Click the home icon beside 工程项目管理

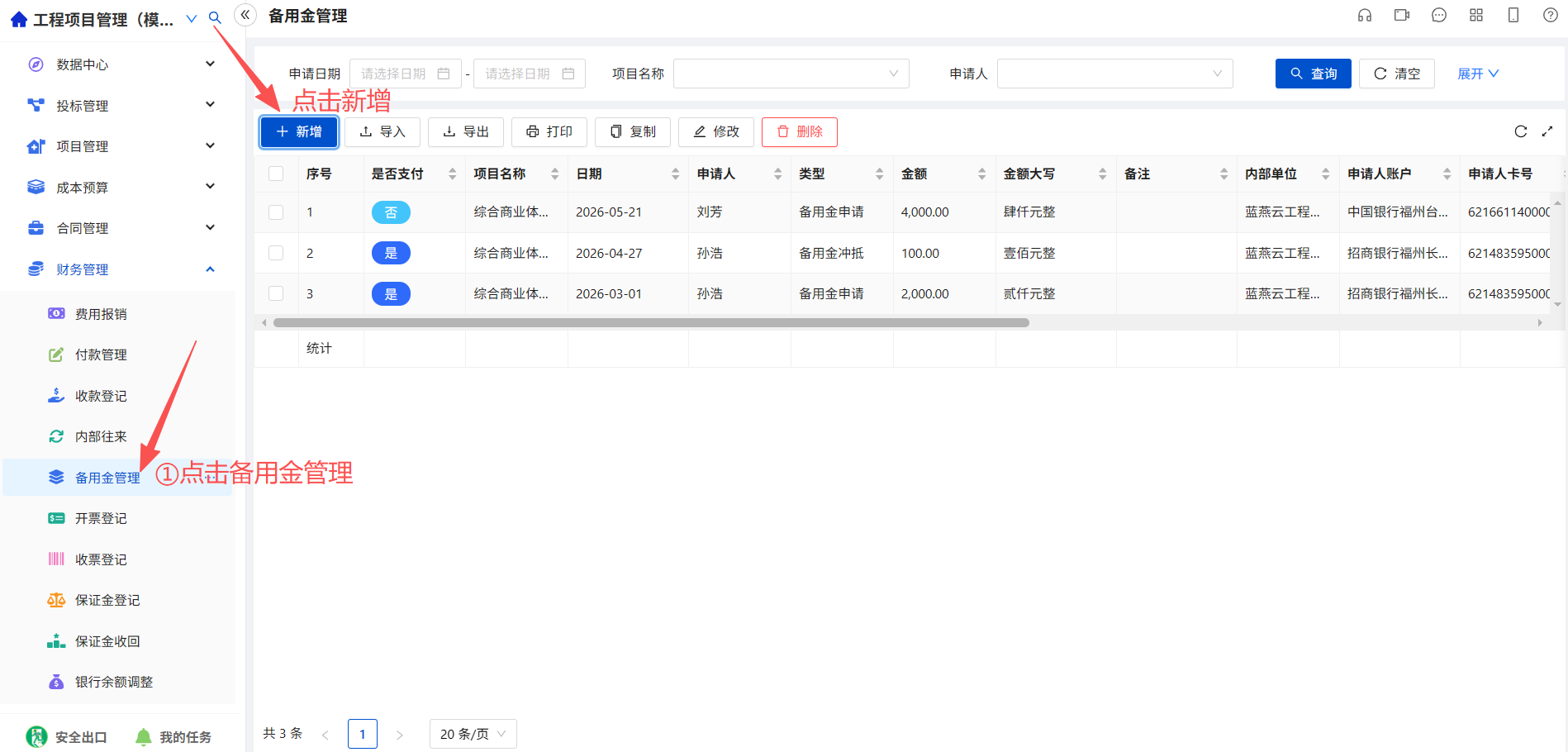pos(18,19)
